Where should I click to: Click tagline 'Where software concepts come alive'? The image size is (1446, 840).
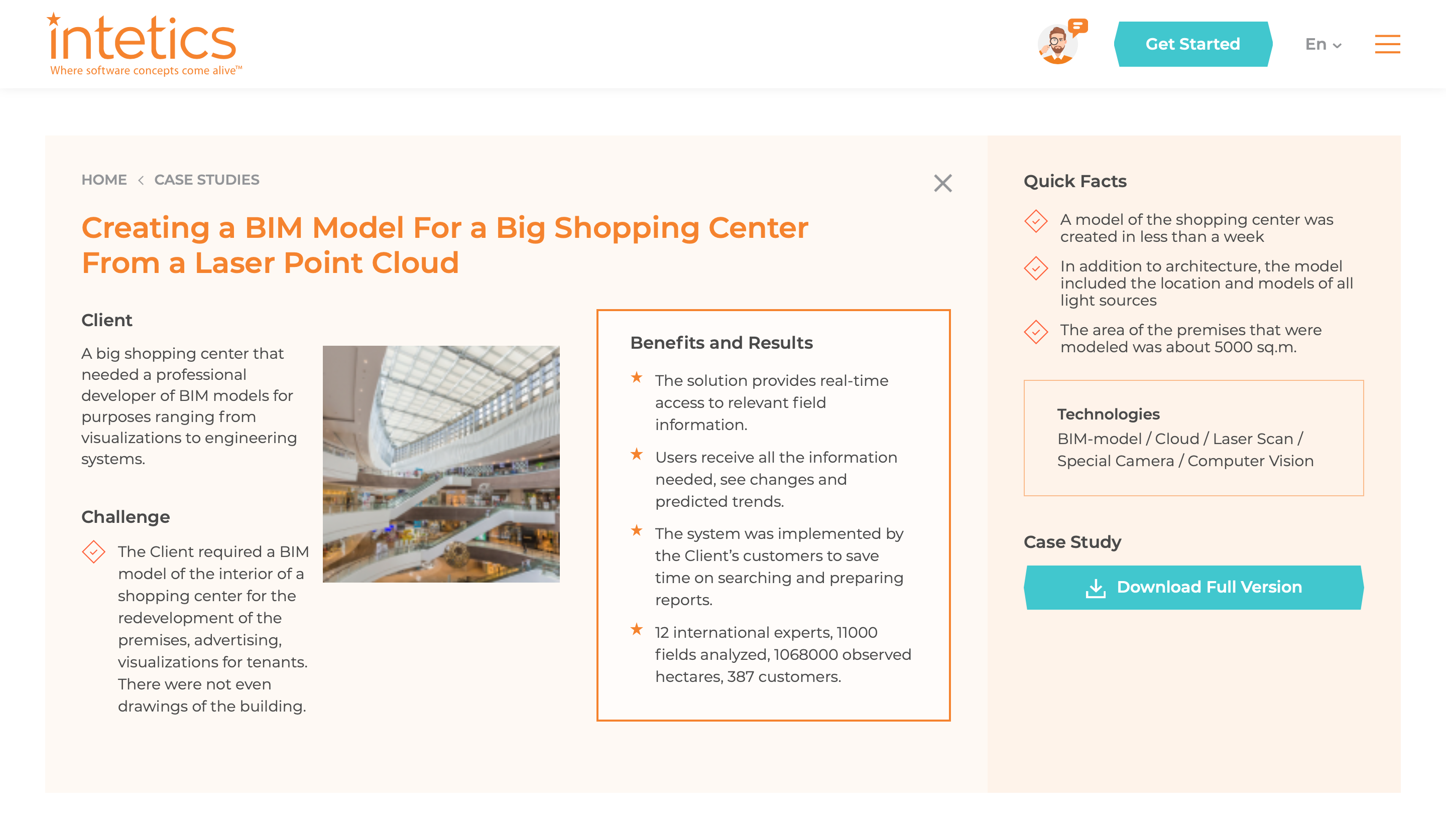click(x=146, y=71)
